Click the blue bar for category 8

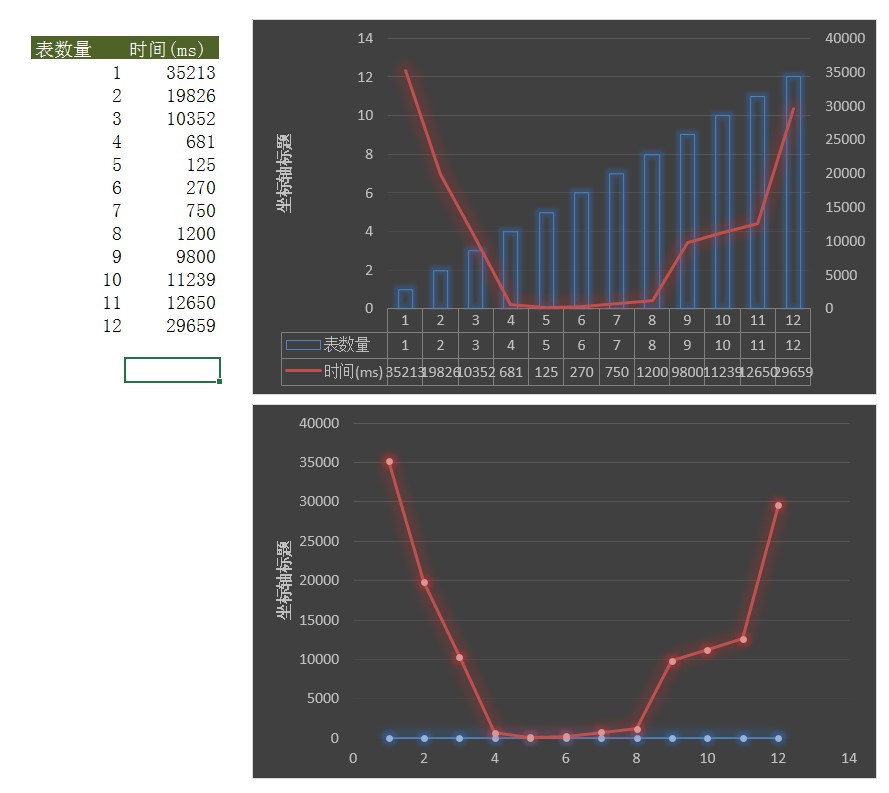tap(652, 231)
